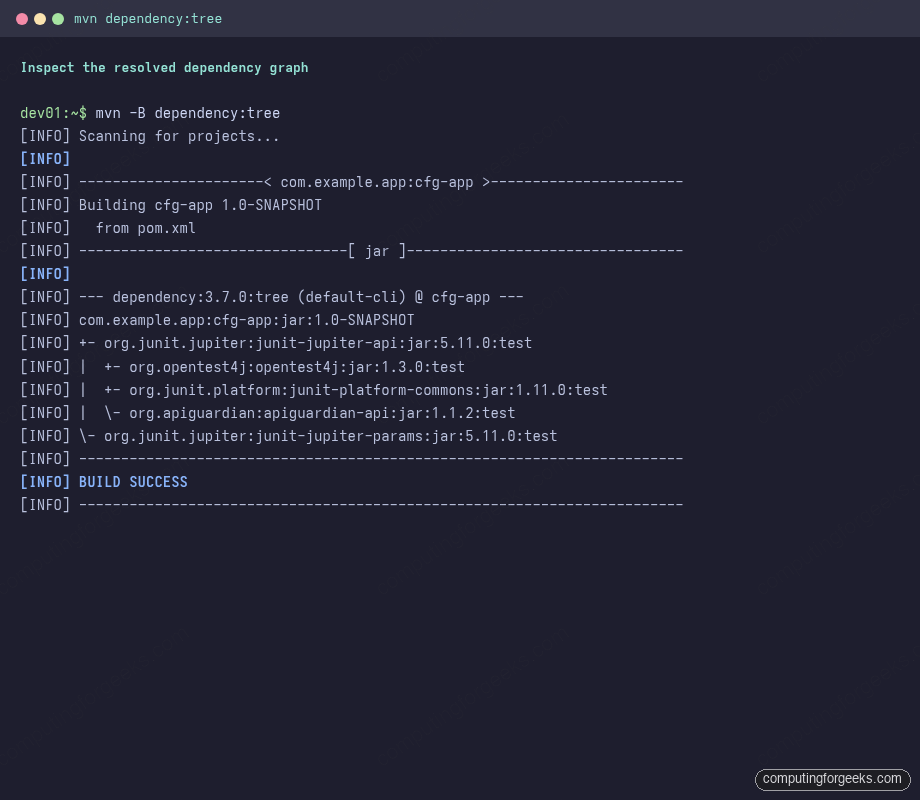Click the 'mvn dependency:tree' window title
Screen dimensions: 920x800
148,19
